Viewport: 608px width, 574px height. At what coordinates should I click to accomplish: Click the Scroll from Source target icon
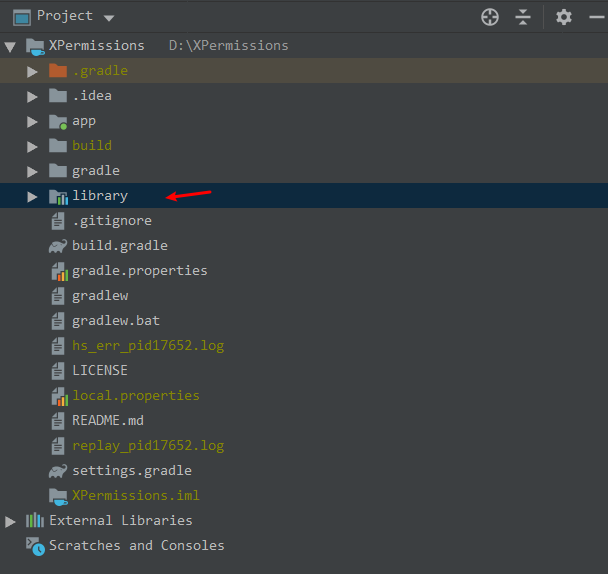490,17
